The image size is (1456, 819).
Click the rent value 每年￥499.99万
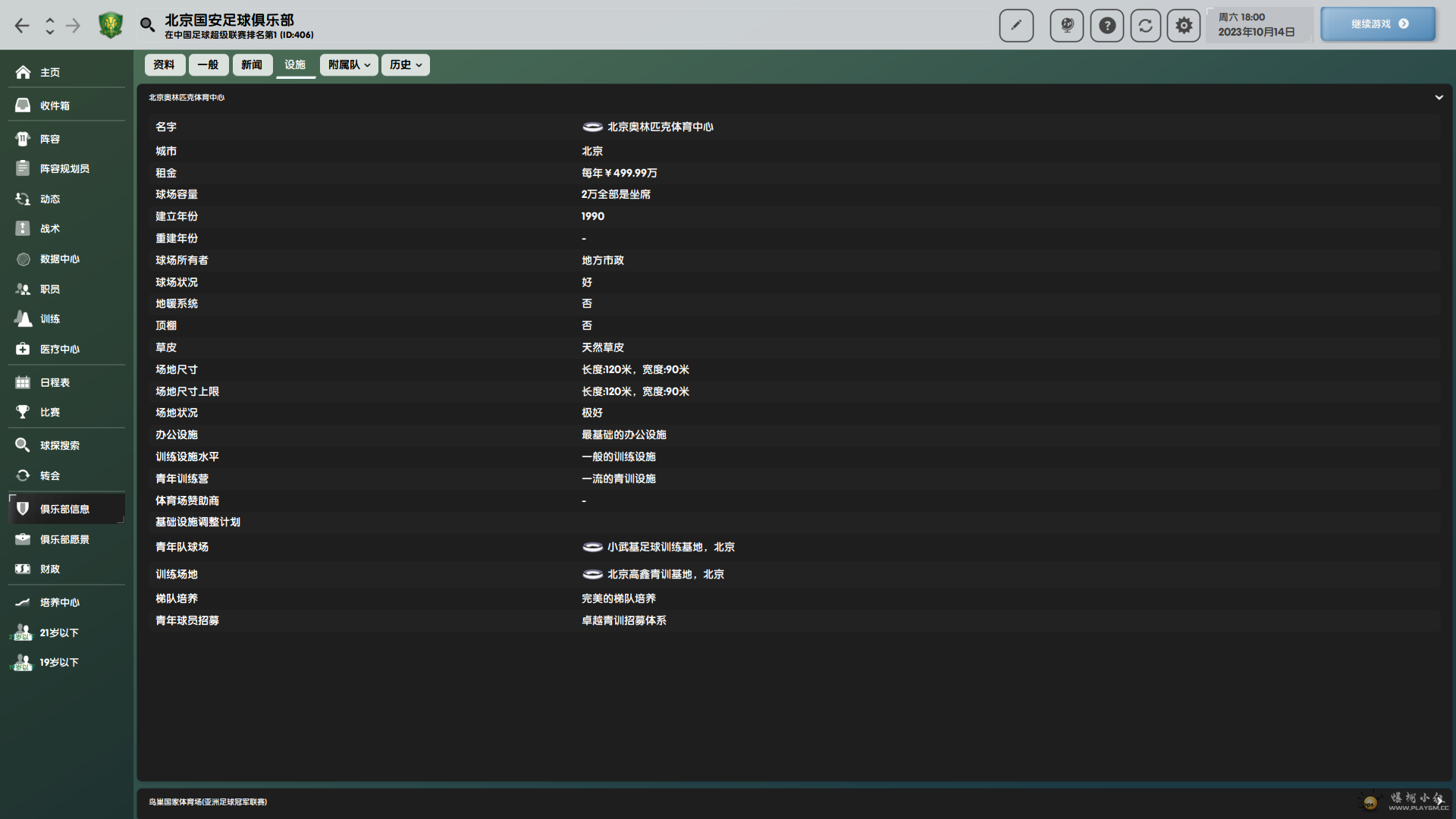pos(620,173)
